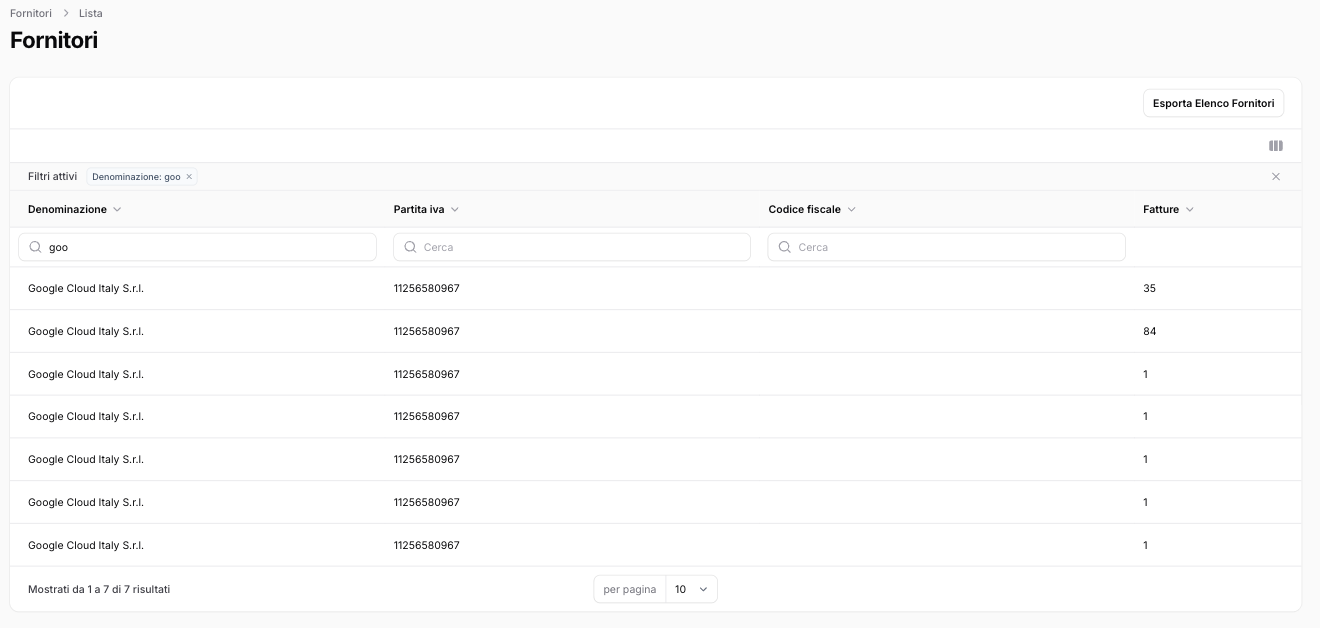Select the last Google Cloud Italy S.r.l. row
Image resolution: width=1320 pixels, height=628 pixels.
point(86,545)
